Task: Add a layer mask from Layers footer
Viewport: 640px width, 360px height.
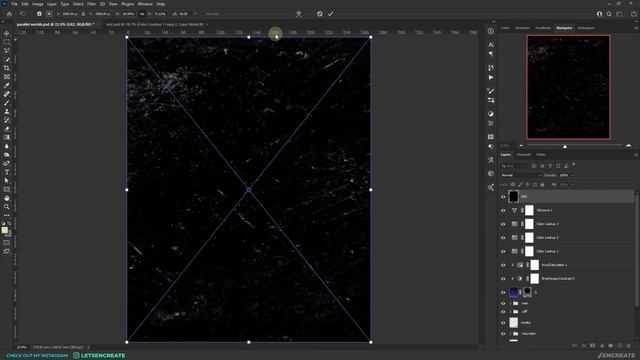Action: tap(593, 346)
